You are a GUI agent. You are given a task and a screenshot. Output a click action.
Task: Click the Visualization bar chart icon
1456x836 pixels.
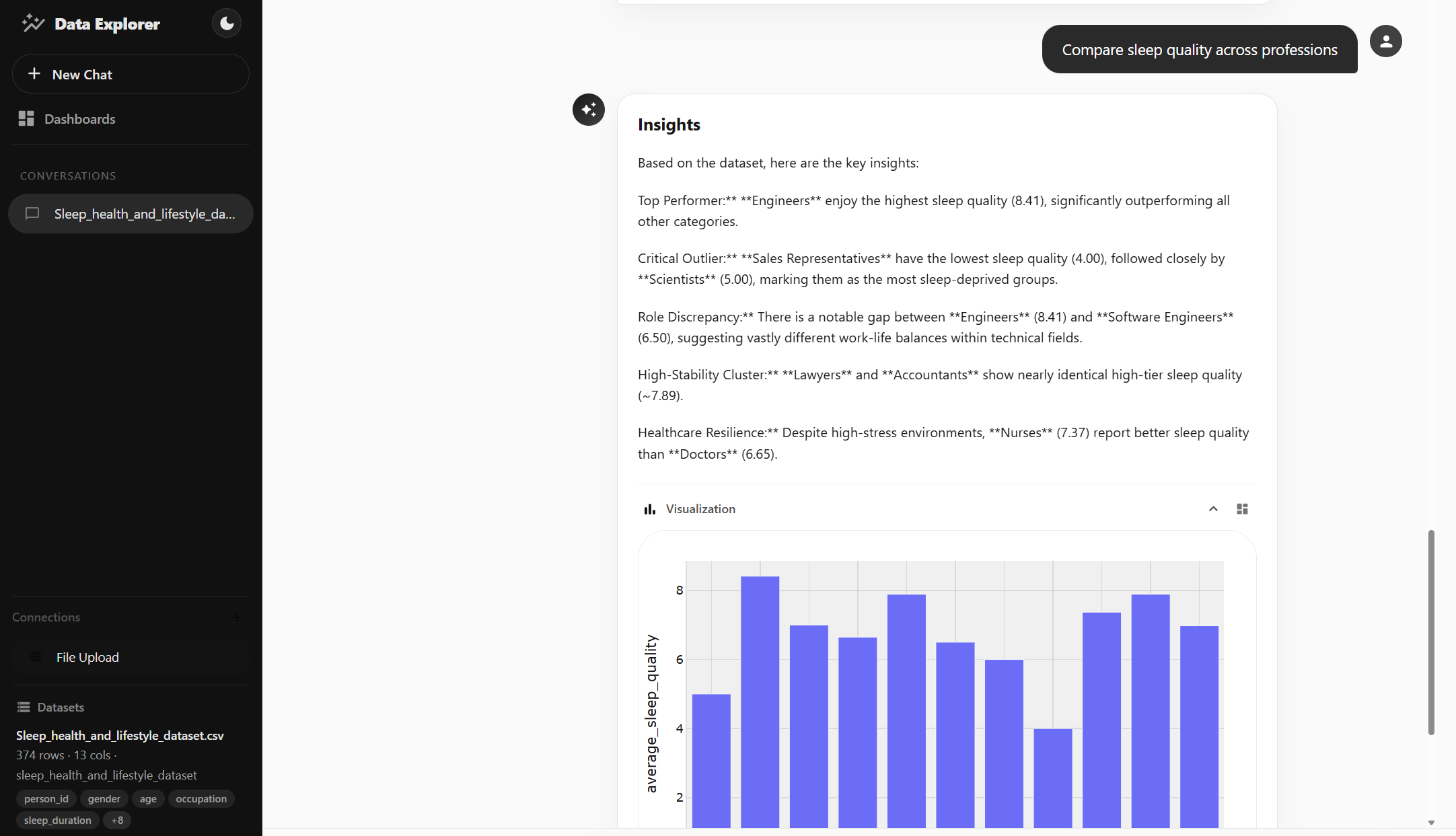click(649, 509)
